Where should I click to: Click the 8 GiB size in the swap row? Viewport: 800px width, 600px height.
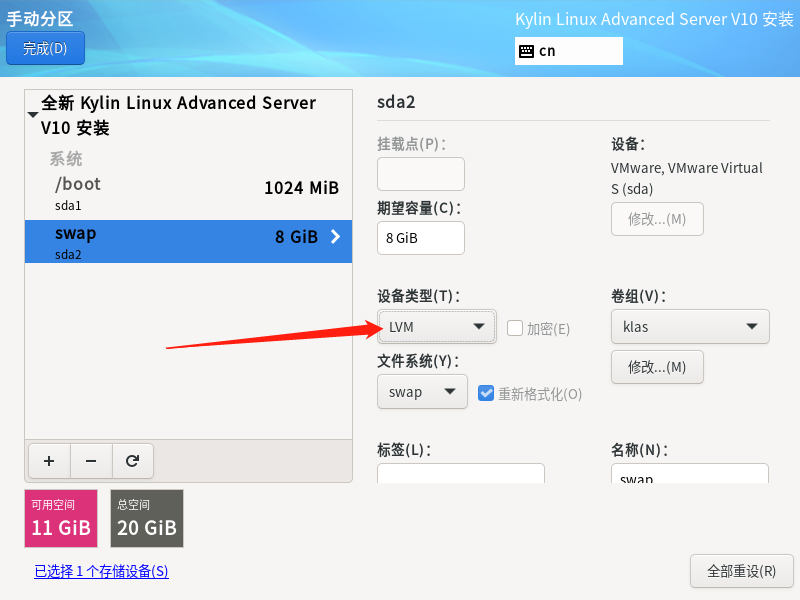point(296,237)
